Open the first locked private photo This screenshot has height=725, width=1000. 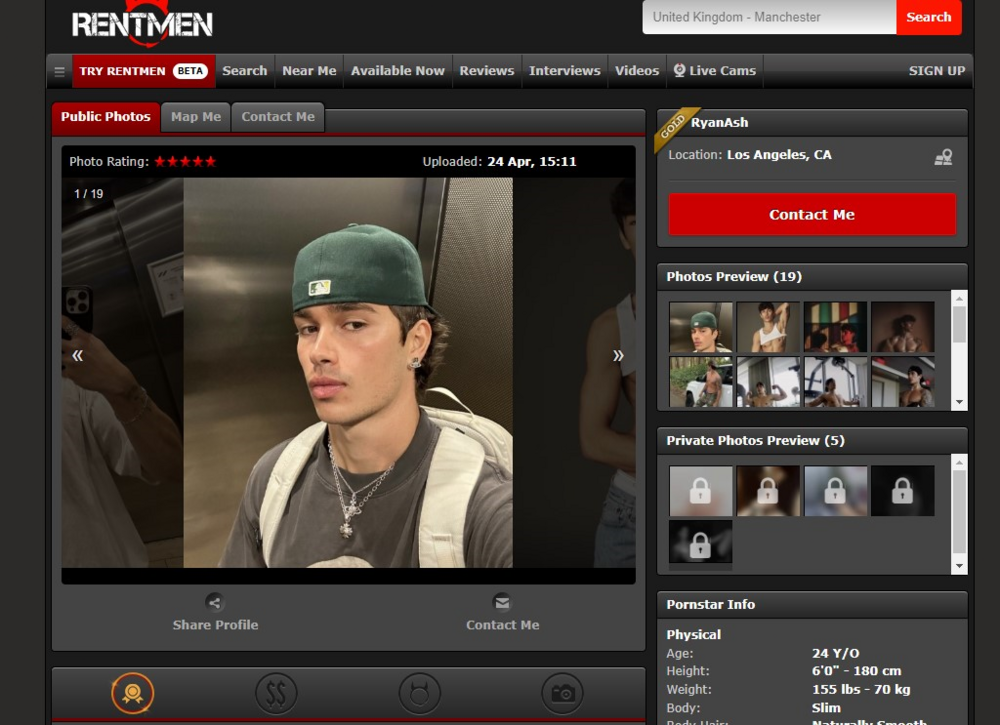(700, 490)
